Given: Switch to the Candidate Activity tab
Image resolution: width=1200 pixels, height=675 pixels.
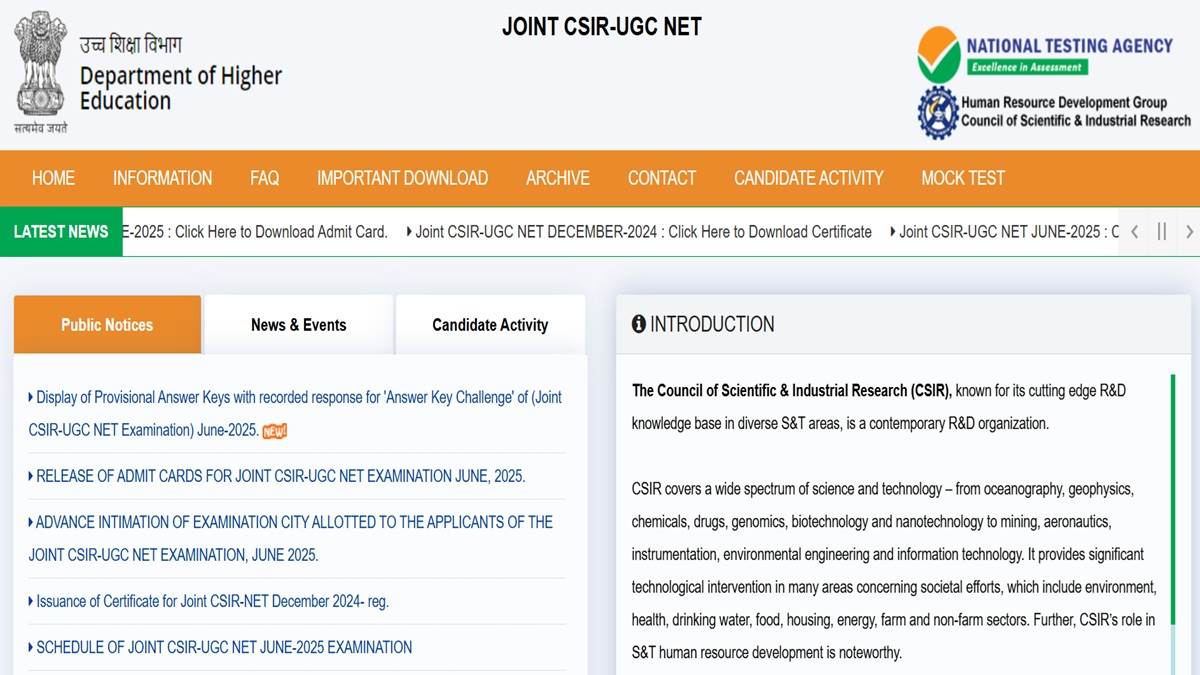Looking at the screenshot, I should (x=490, y=324).
